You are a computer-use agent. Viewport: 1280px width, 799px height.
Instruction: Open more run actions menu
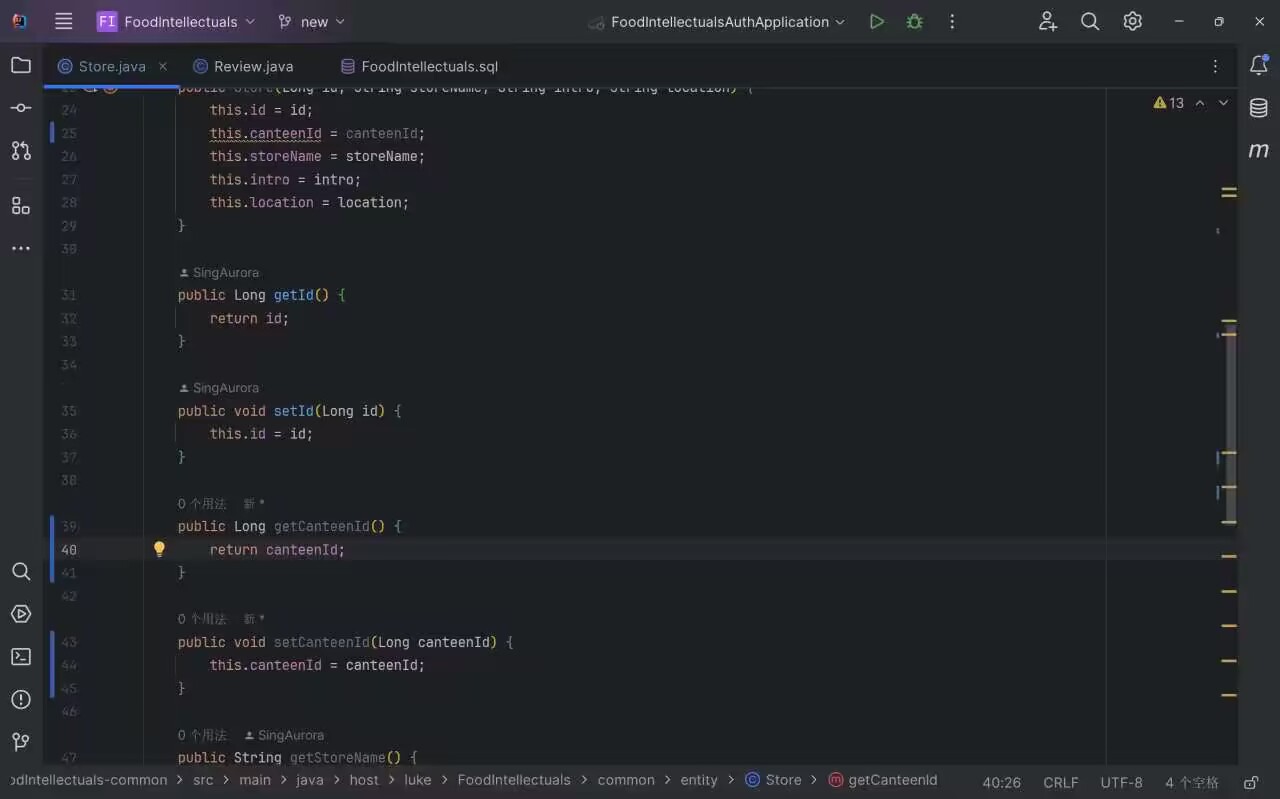click(952, 21)
